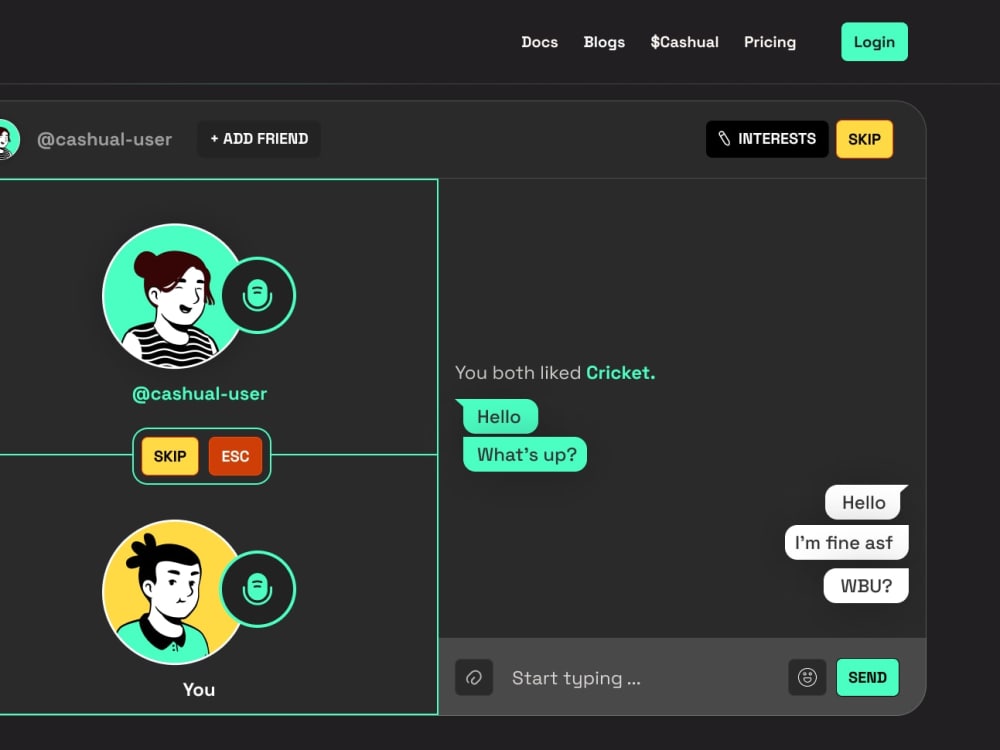The height and width of the screenshot is (750, 1000).
Task: Click cashual-user's large avatar picture
Action: pos(173,296)
